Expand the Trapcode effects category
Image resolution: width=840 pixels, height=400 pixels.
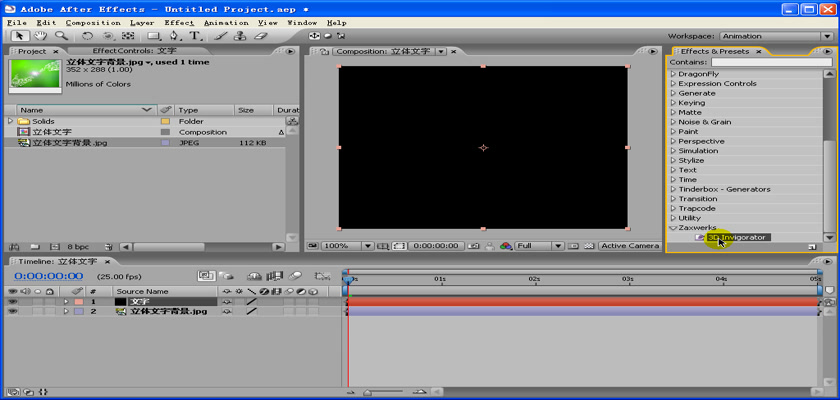674,208
